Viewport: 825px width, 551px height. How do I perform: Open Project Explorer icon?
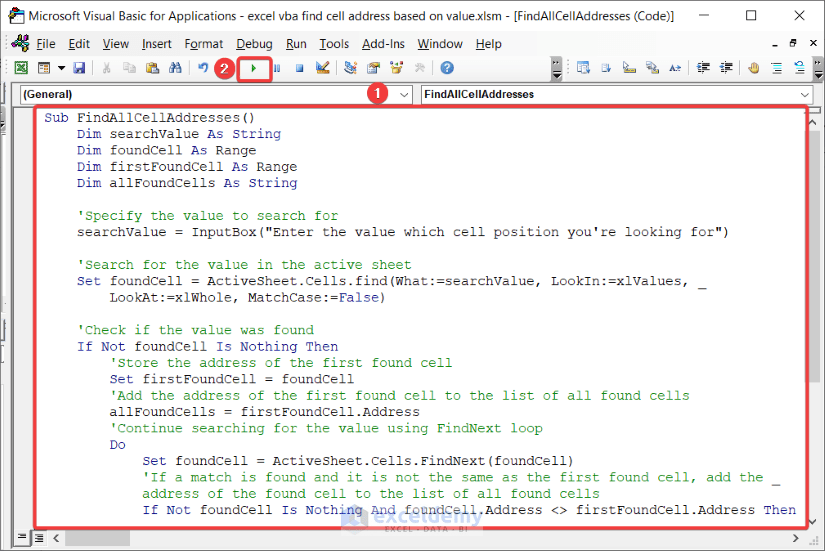point(350,68)
